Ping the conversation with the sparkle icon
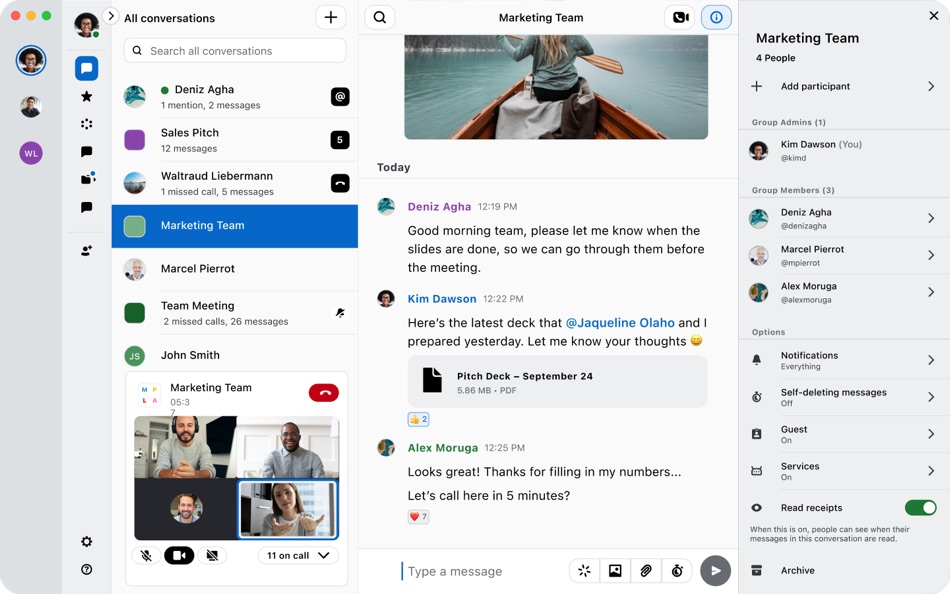This screenshot has height=594, width=950. click(340, 313)
